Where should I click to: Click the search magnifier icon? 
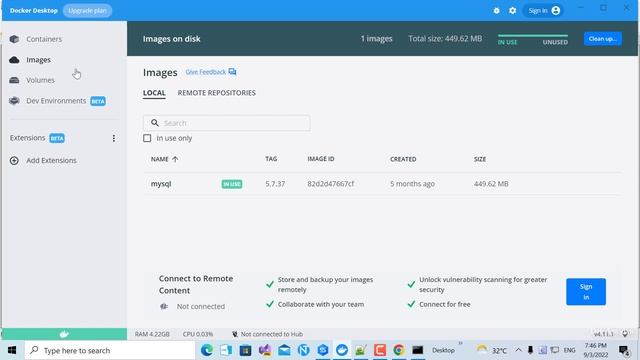tap(155, 123)
